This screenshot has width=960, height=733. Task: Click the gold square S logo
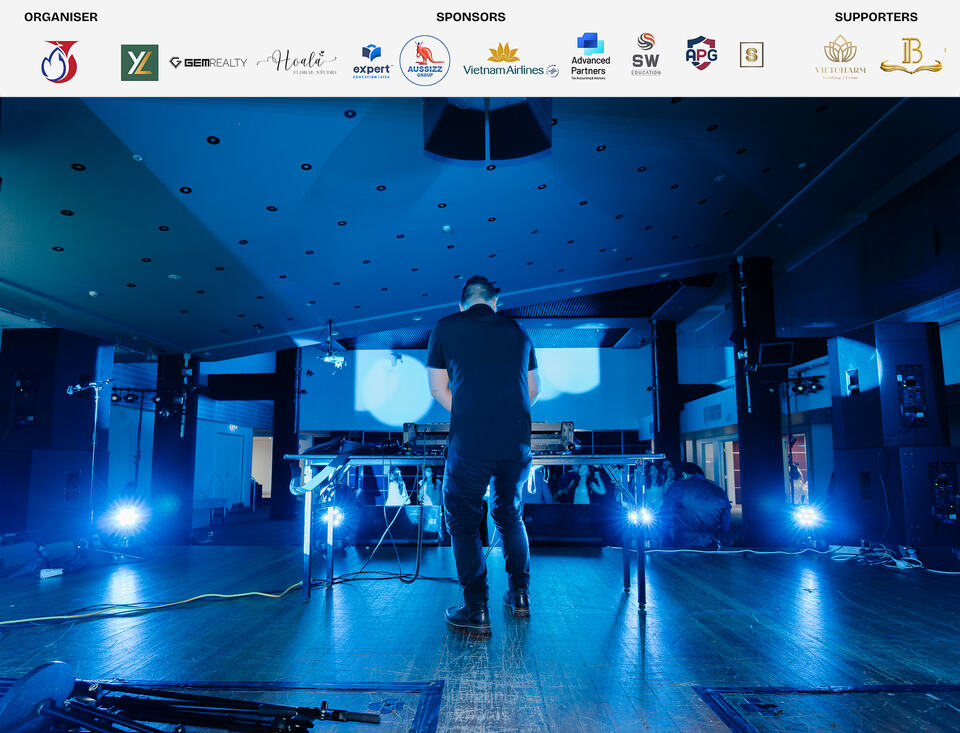pyautogui.click(x=751, y=55)
